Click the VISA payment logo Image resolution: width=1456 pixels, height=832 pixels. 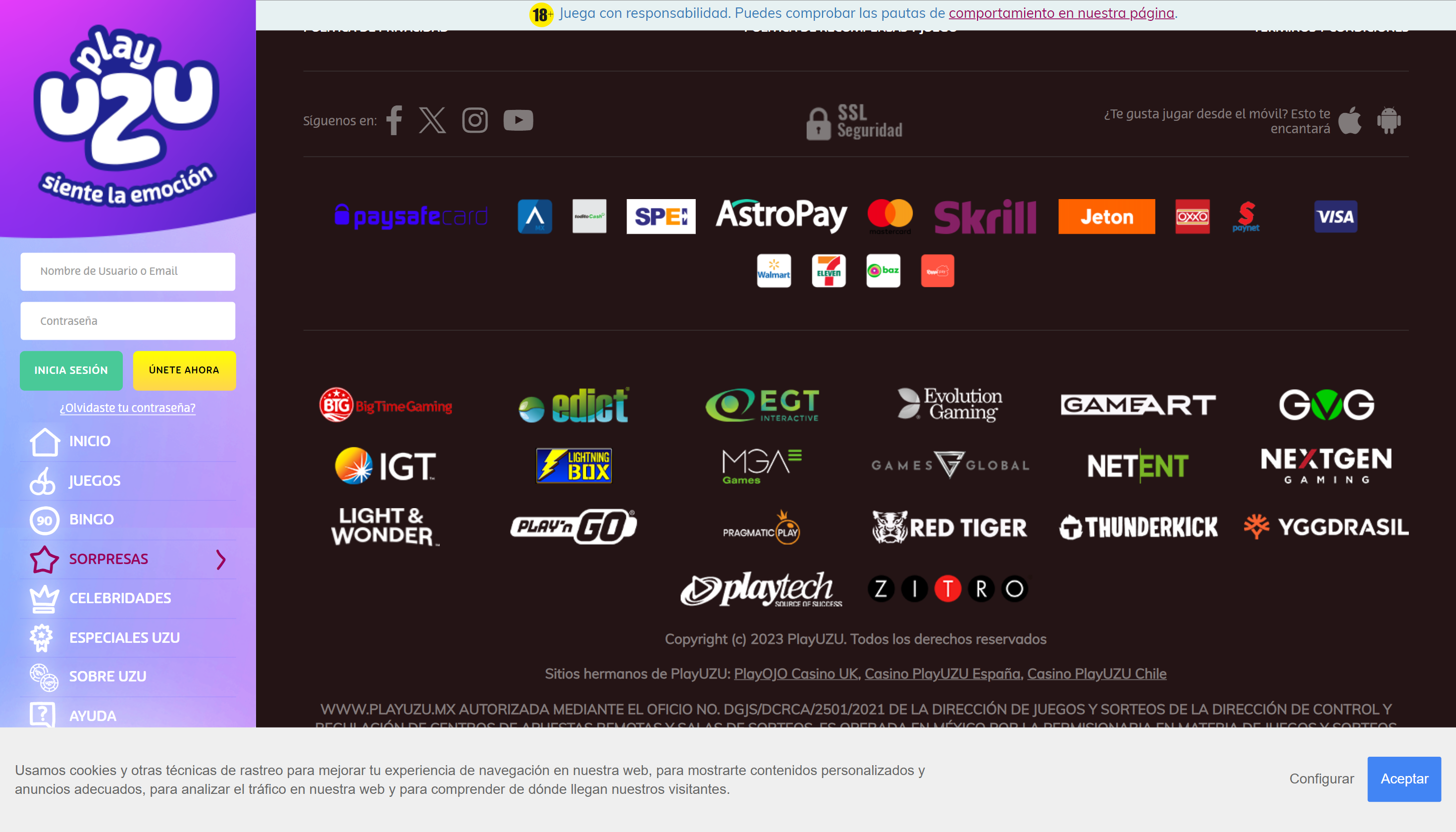1336,216
